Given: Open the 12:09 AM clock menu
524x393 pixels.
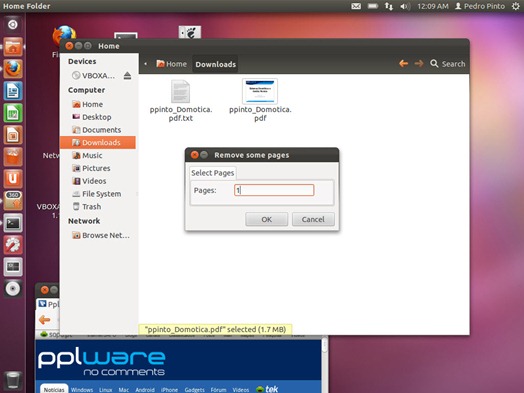Looking at the screenshot, I should 433,6.
